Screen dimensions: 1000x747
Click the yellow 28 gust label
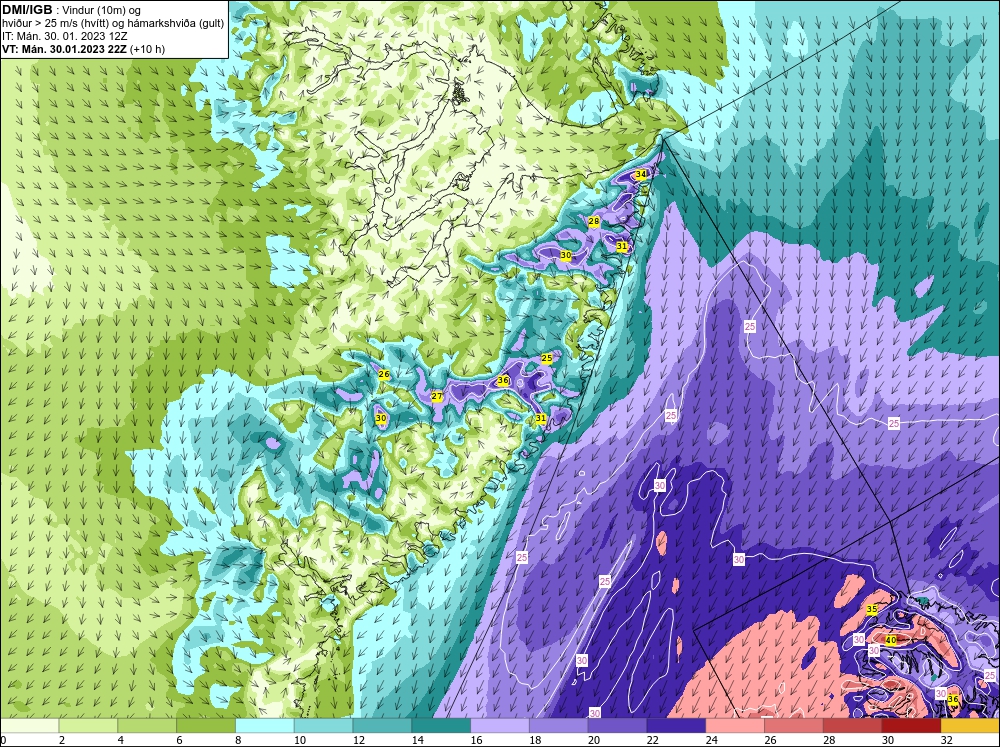(594, 221)
